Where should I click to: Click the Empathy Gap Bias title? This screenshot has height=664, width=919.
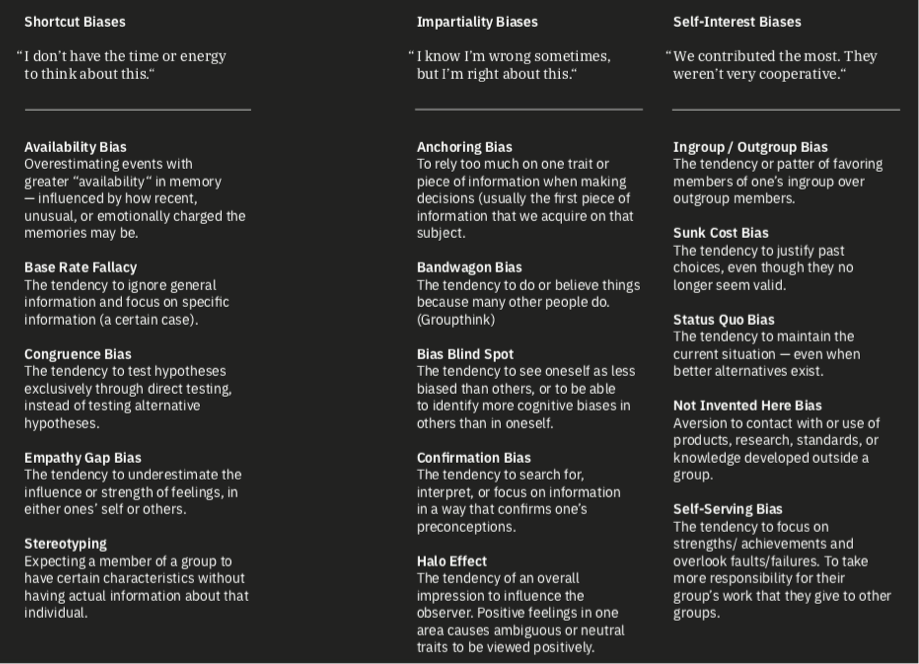pyautogui.click(x=83, y=458)
